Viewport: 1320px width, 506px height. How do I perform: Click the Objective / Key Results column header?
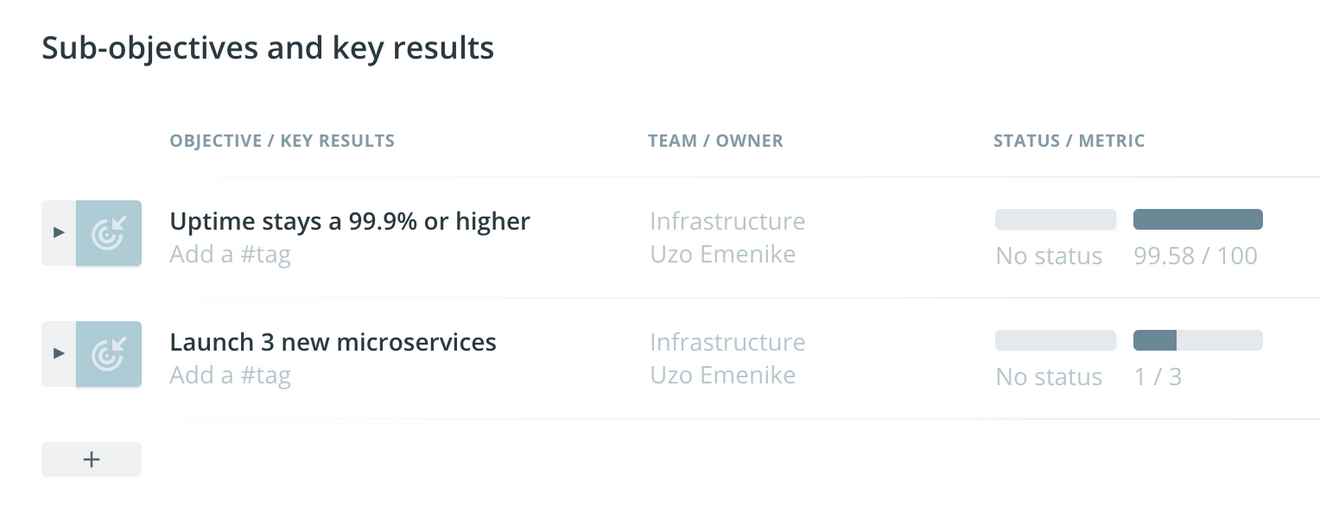point(282,141)
